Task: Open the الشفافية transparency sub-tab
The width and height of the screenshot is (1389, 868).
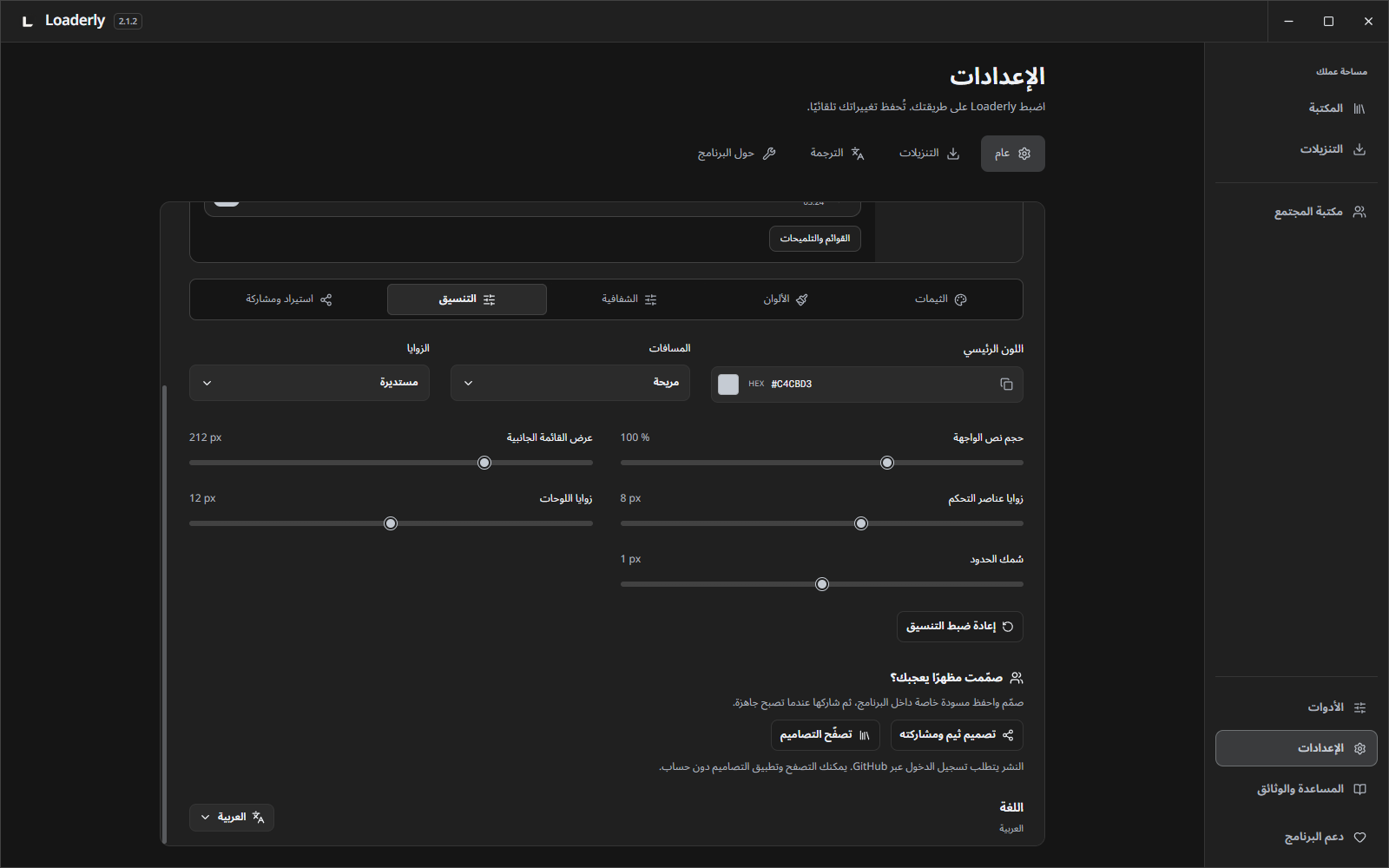Action: point(629,299)
